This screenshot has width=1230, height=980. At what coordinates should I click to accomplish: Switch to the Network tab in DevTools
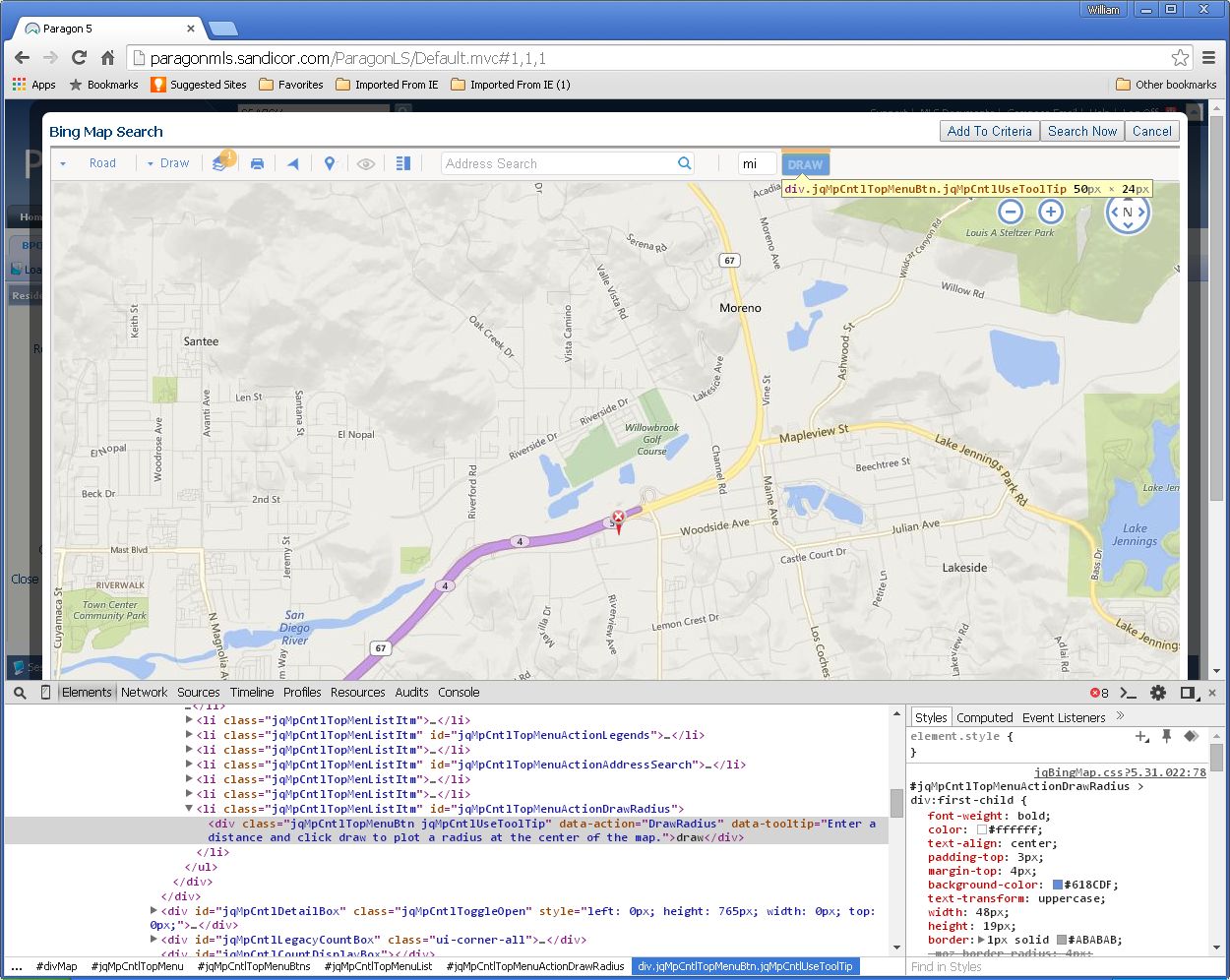click(145, 693)
